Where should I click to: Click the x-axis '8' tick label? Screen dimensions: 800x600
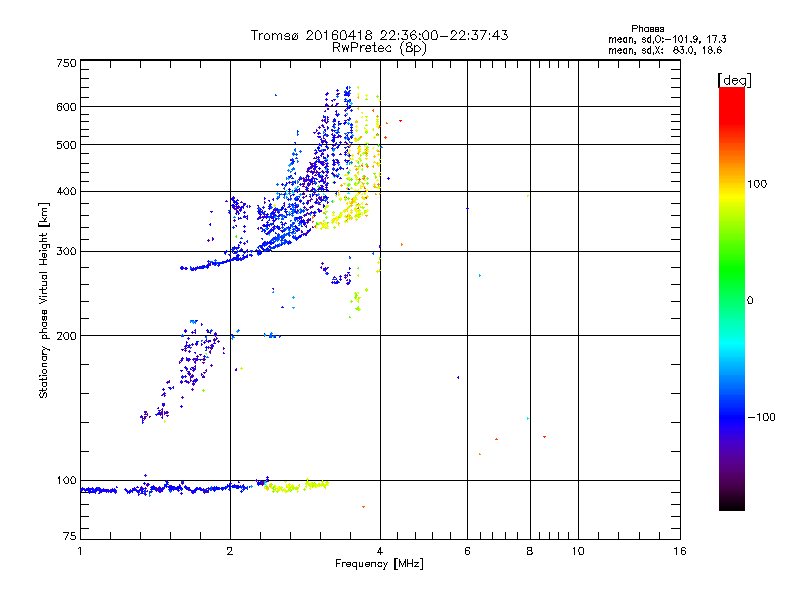click(x=530, y=551)
